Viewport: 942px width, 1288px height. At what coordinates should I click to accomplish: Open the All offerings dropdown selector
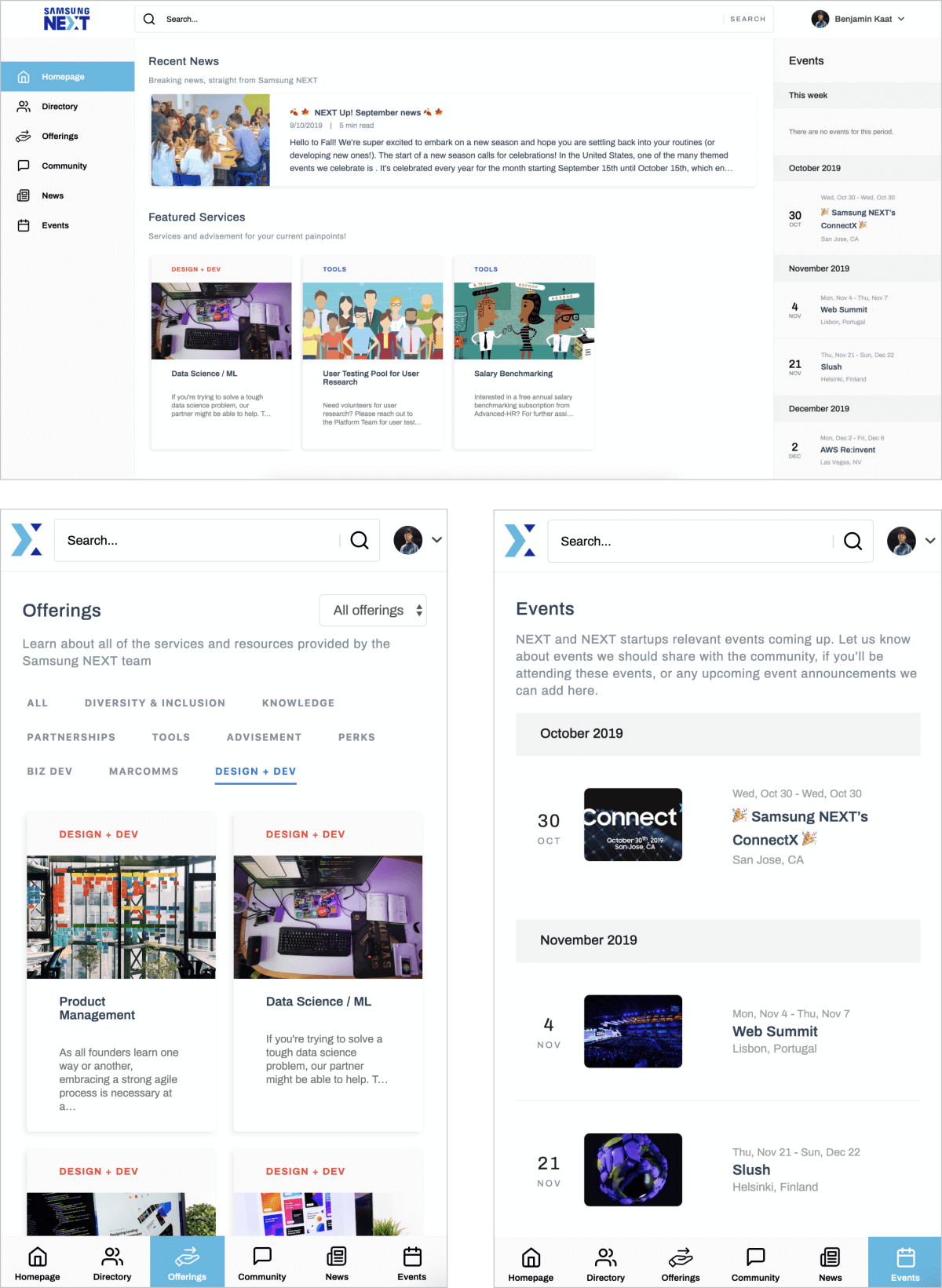(x=373, y=611)
